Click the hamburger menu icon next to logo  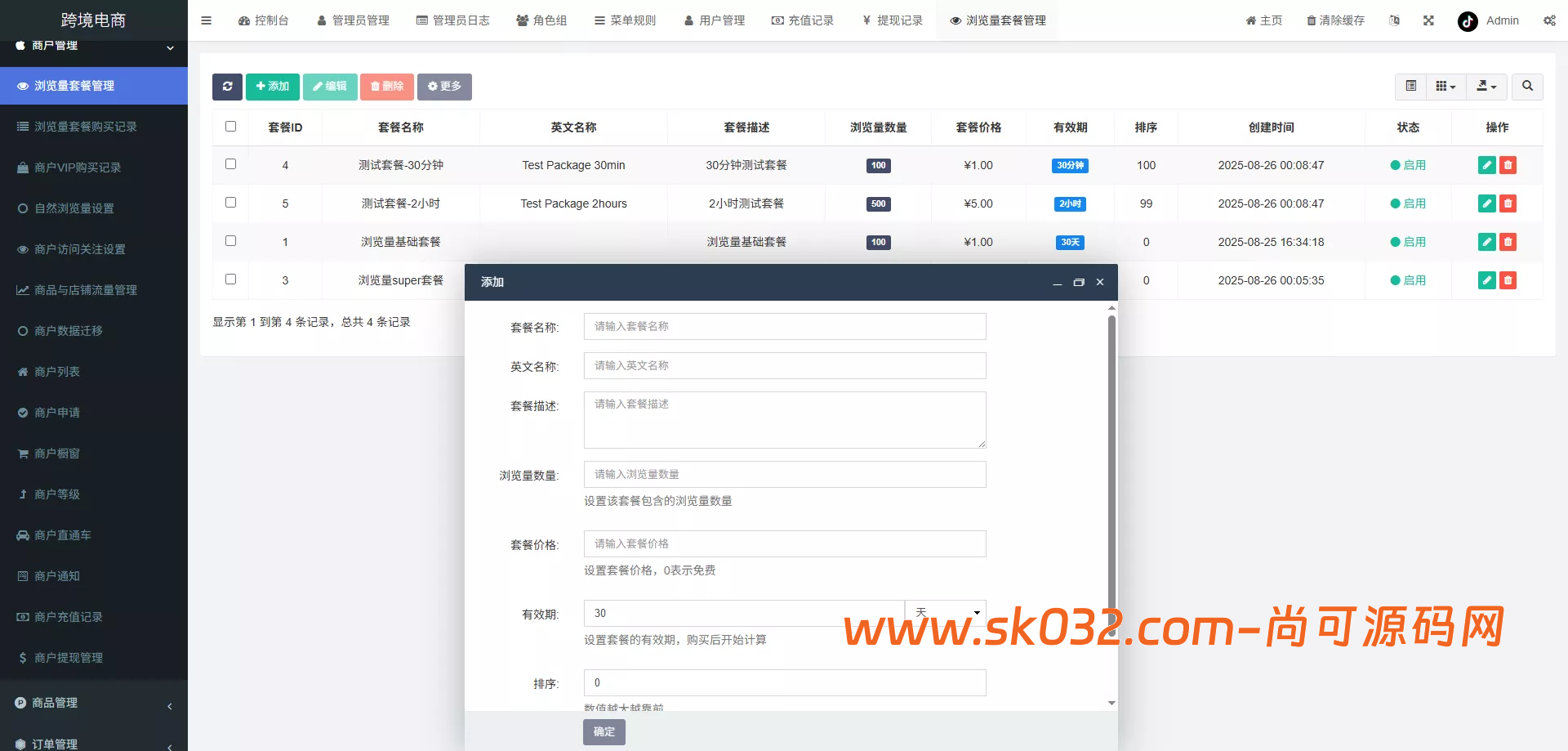coord(206,20)
